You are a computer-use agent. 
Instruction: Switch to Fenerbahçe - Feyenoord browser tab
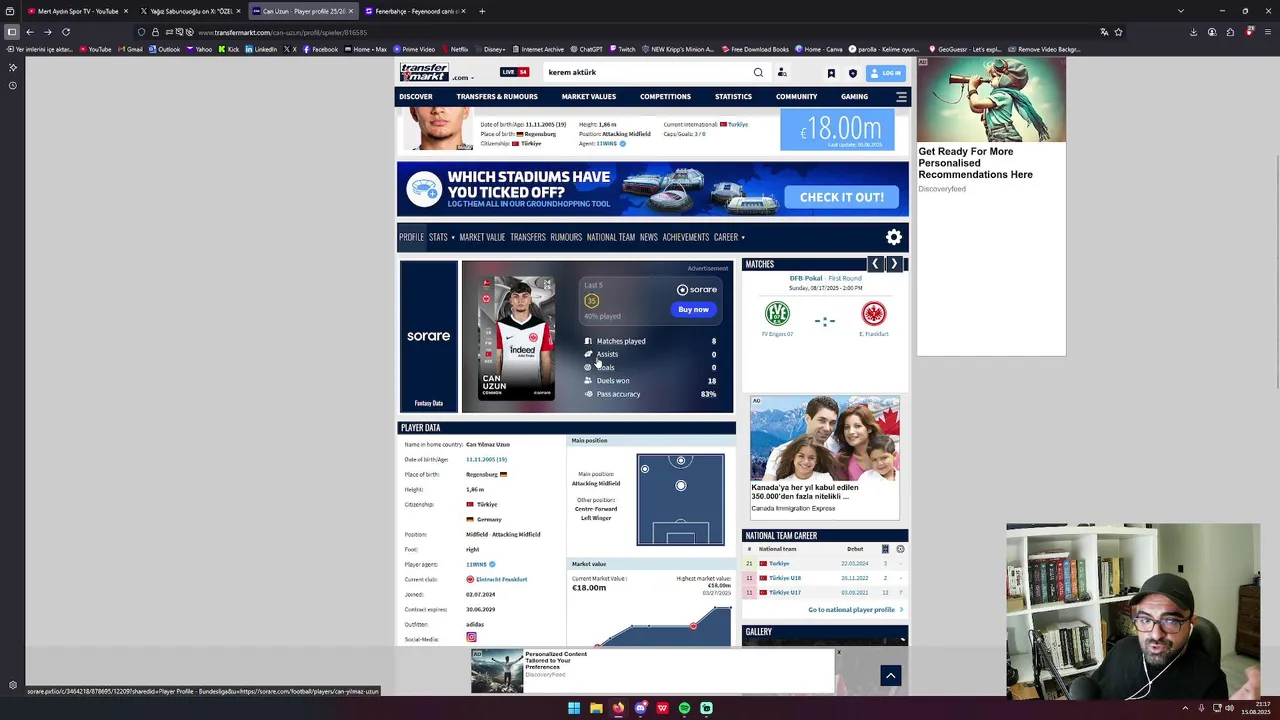tap(413, 11)
